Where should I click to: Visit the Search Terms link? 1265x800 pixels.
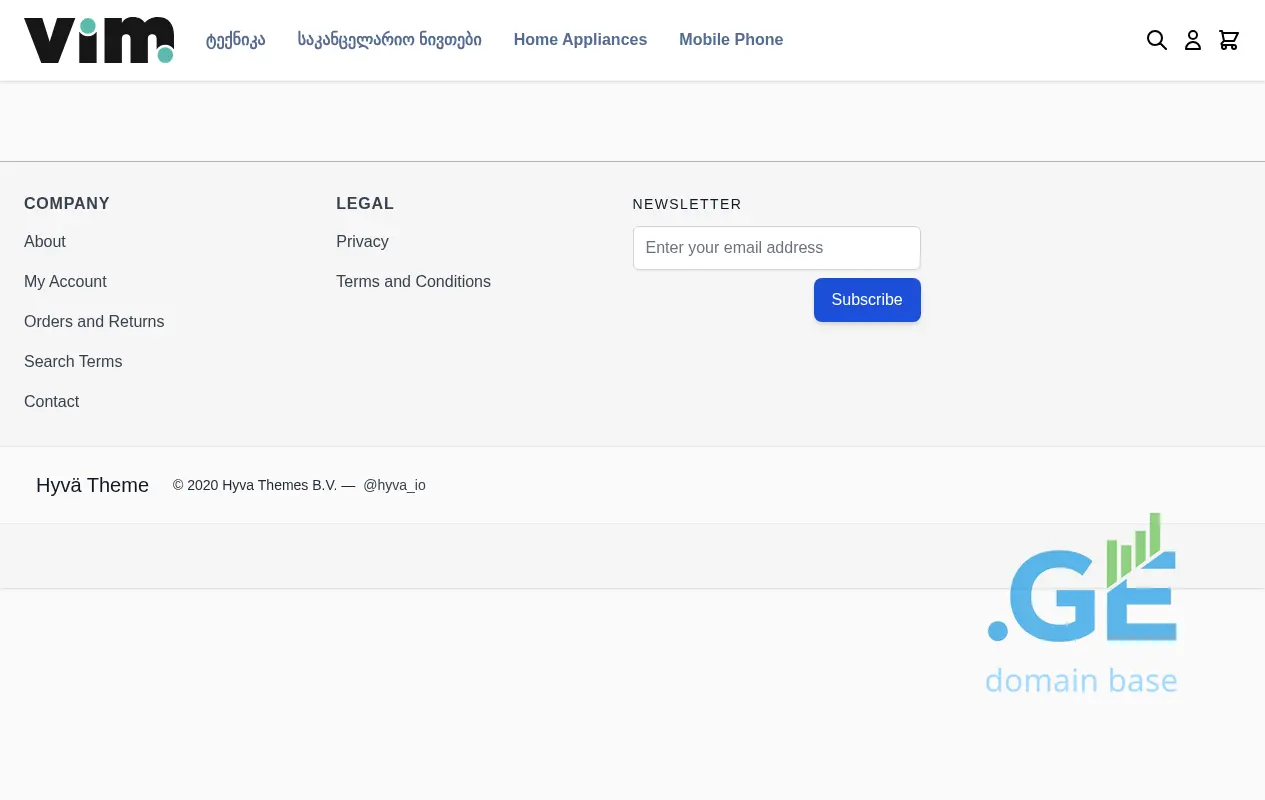point(73,362)
